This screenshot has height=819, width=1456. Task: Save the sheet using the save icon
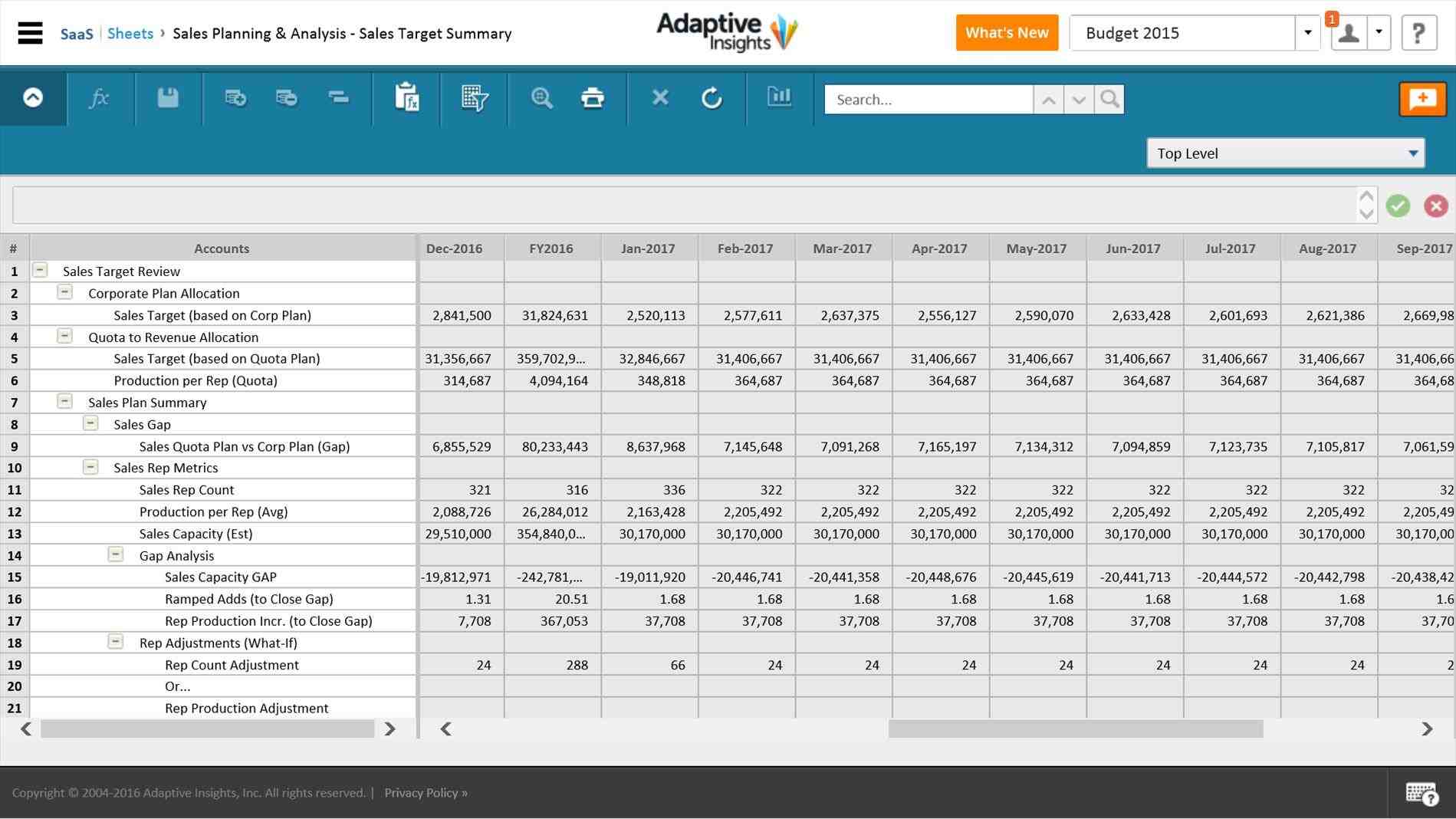(167, 98)
